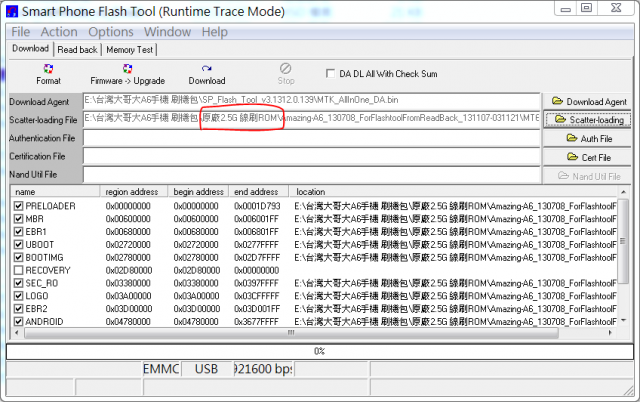Image resolution: width=640 pixels, height=402 pixels.
Task: Click the Auth File button
Action: [x=588, y=138]
